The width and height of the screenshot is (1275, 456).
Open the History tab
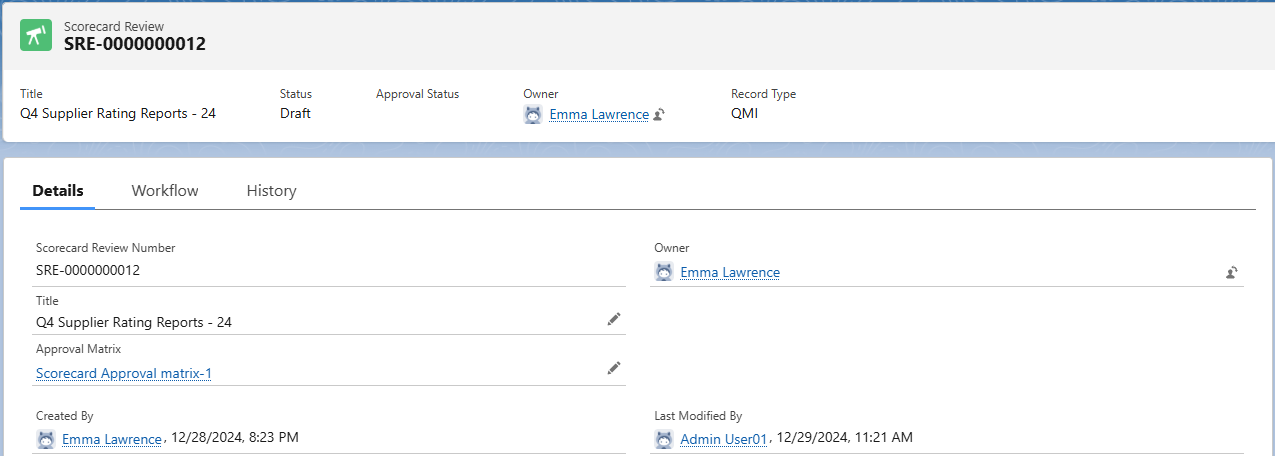coord(271,191)
